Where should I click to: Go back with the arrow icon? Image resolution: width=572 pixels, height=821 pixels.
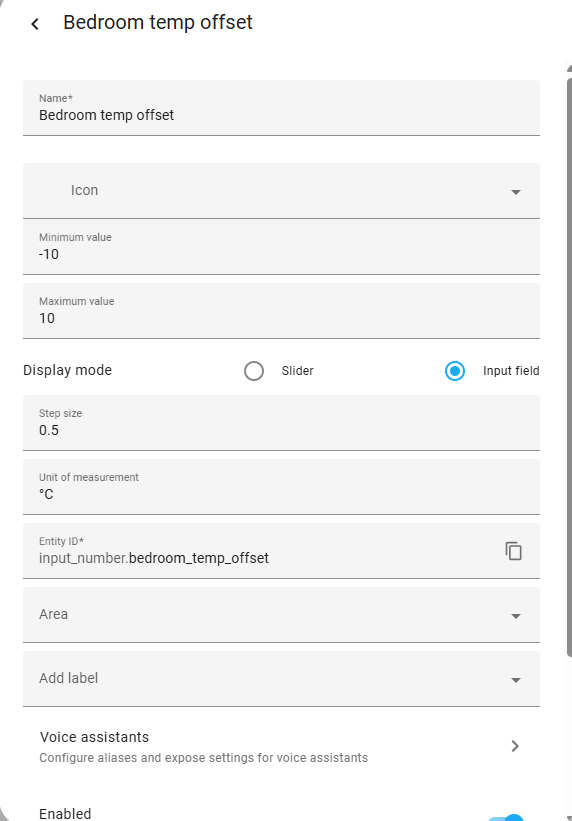pos(35,24)
